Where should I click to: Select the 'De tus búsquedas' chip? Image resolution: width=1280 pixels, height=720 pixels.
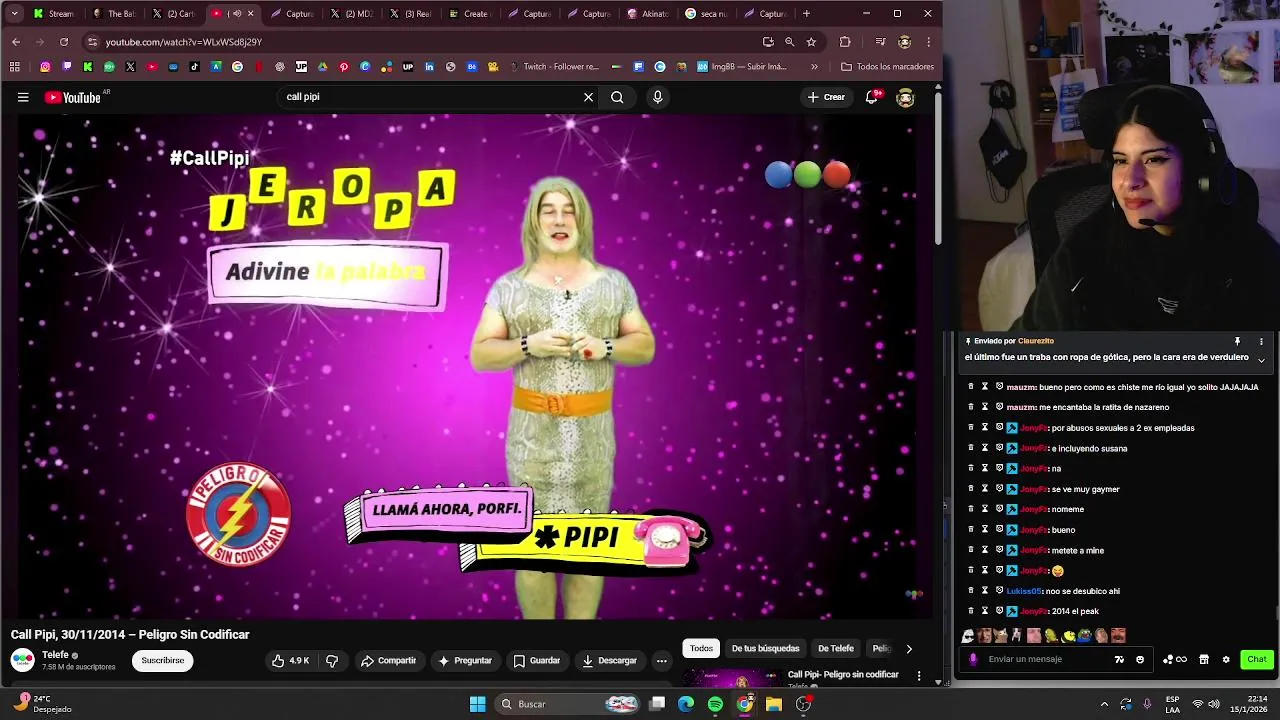[765, 648]
